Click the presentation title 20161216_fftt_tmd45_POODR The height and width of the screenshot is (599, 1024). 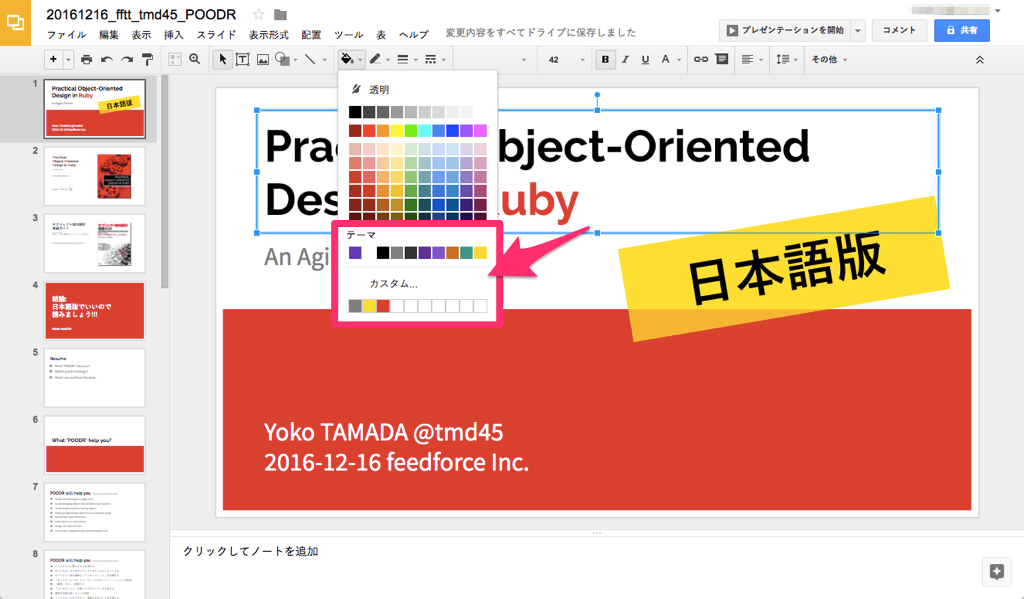point(141,14)
